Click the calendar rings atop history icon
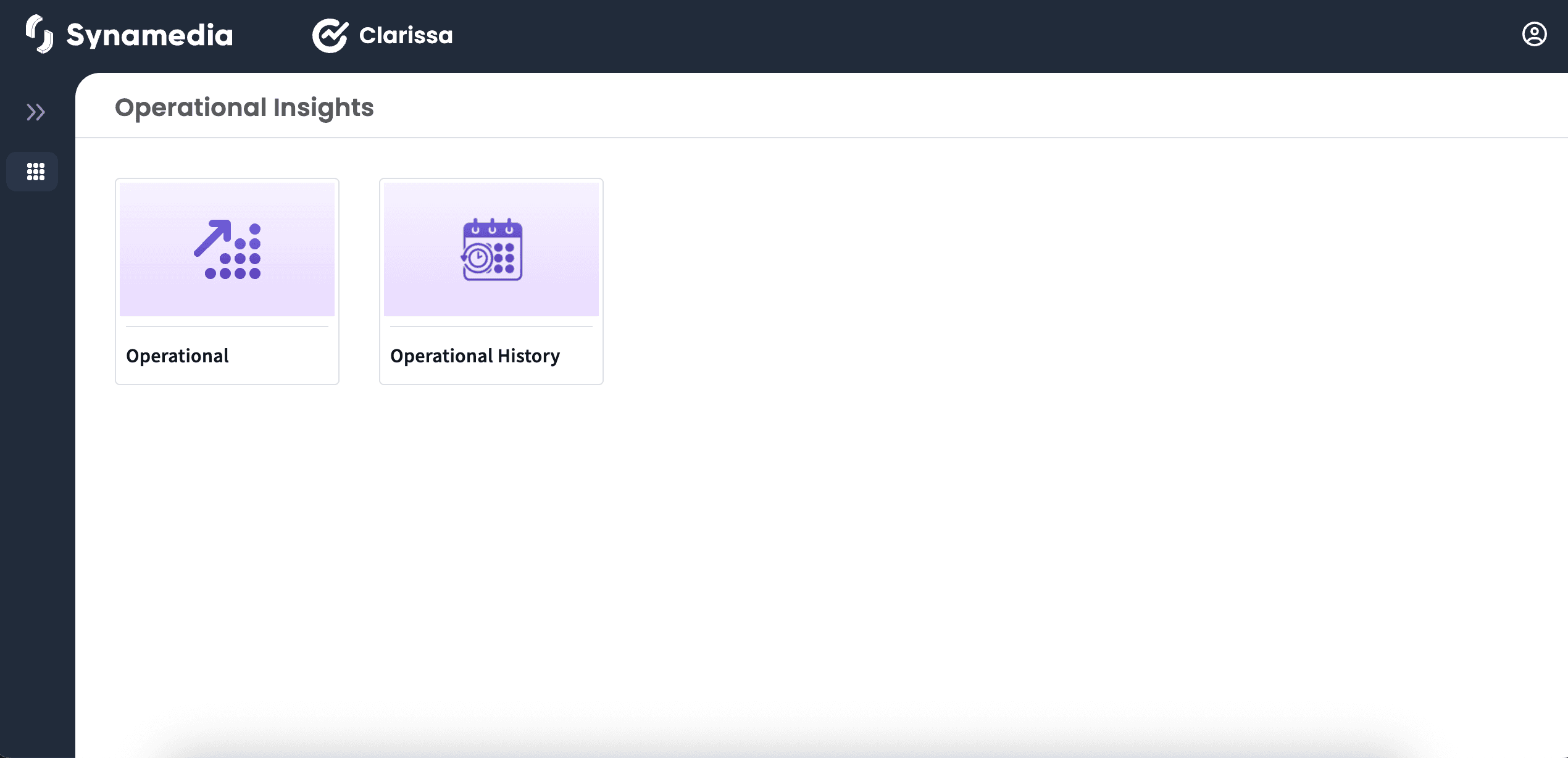1568x758 pixels. point(492,227)
